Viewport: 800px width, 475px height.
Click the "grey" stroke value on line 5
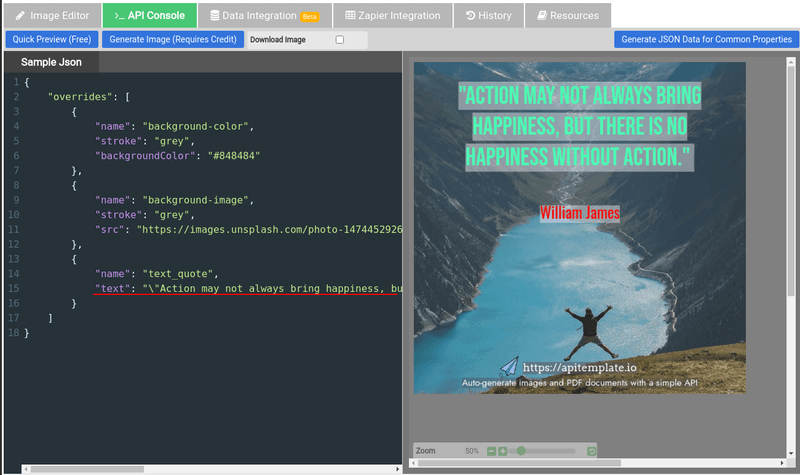pyautogui.click(x=171, y=141)
